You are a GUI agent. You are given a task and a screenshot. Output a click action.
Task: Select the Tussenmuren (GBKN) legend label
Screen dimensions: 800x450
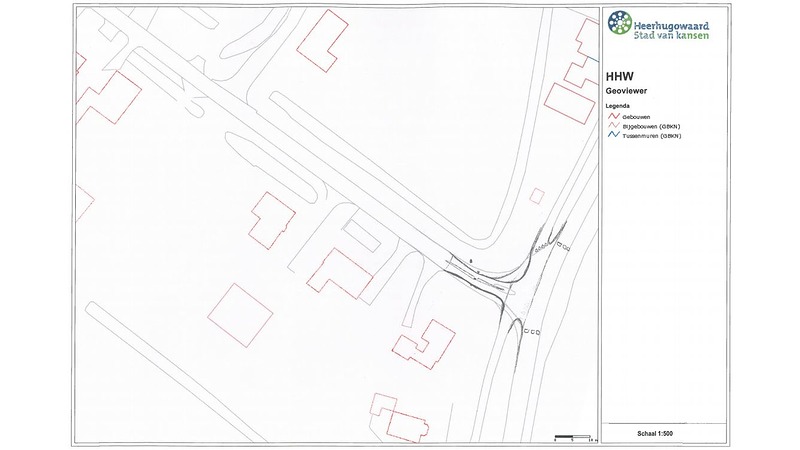click(x=651, y=135)
